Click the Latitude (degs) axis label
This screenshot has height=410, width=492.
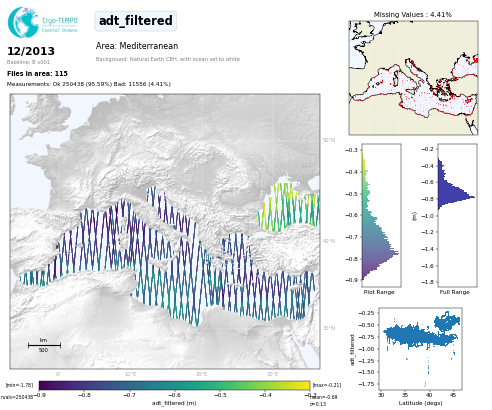pos(420,403)
